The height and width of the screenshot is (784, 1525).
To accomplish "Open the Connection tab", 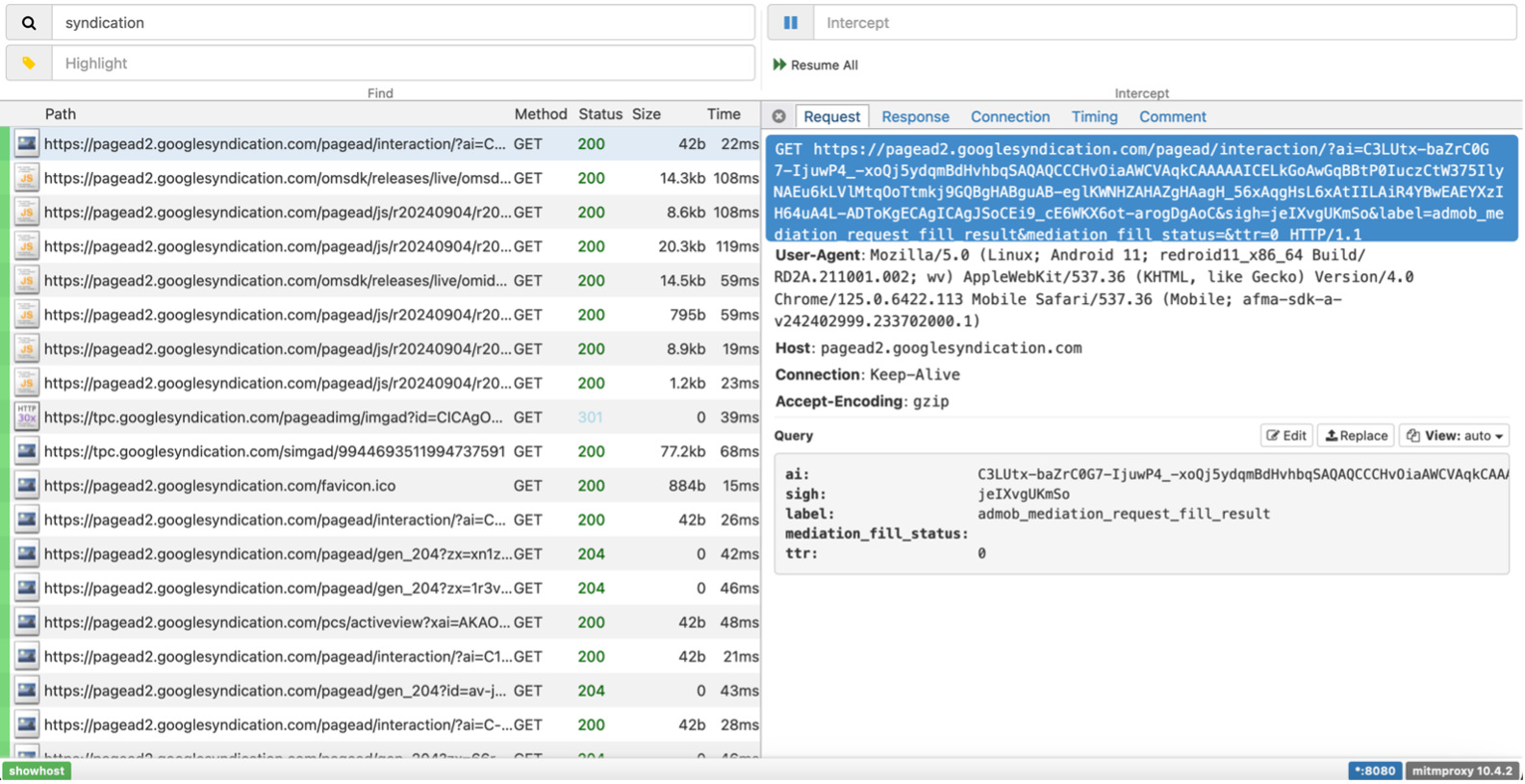I will [x=1009, y=116].
